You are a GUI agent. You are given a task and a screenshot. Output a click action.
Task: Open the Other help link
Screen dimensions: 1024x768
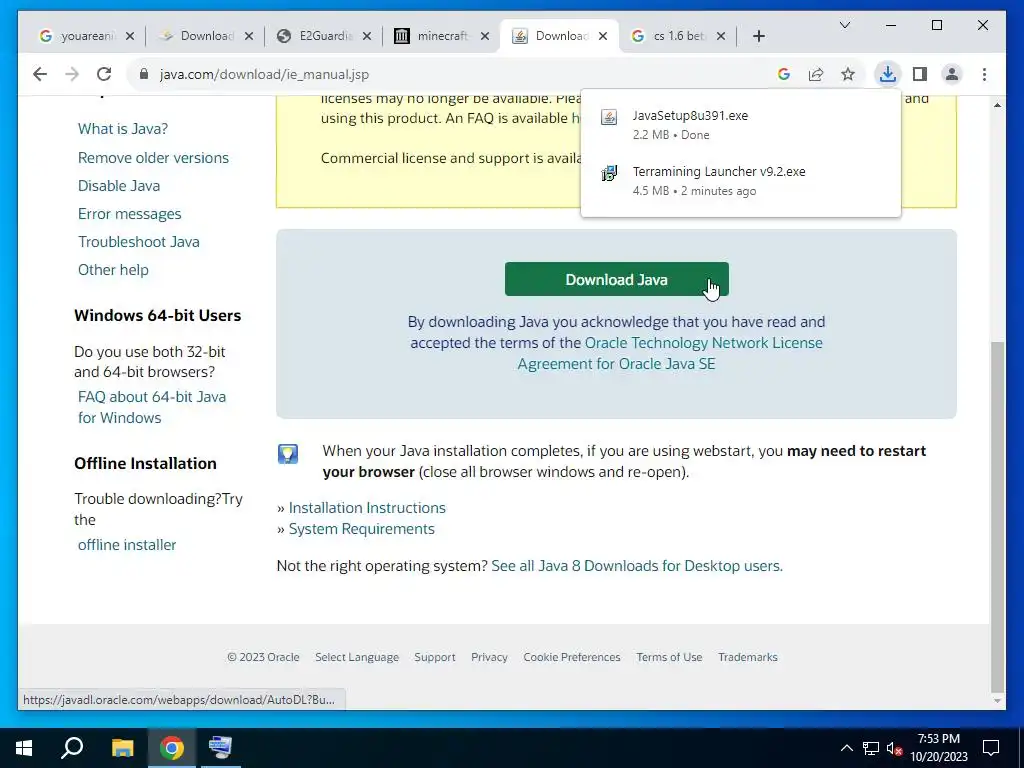(x=113, y=270)
